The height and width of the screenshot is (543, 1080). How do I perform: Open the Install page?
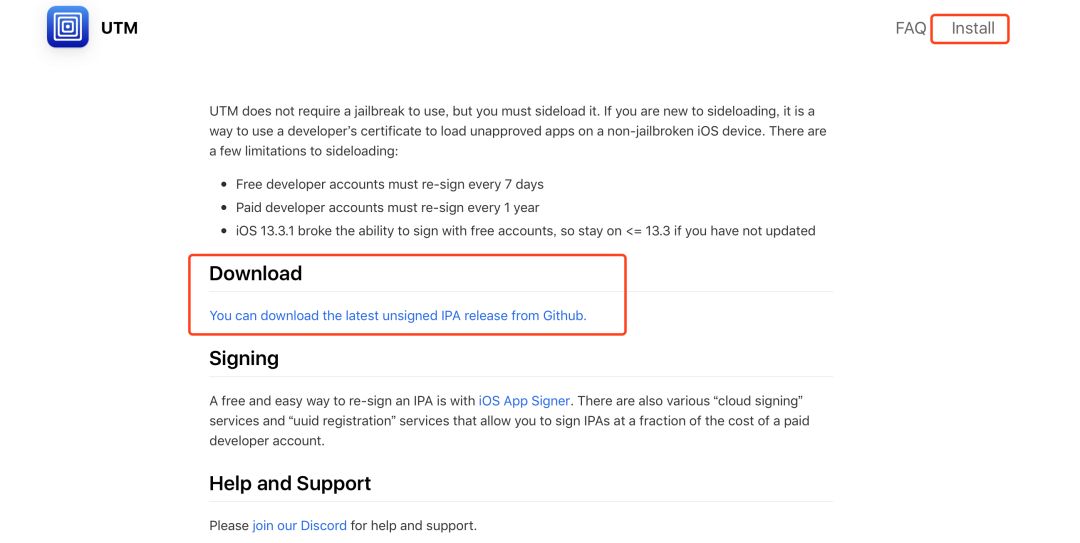click(972, 28)
